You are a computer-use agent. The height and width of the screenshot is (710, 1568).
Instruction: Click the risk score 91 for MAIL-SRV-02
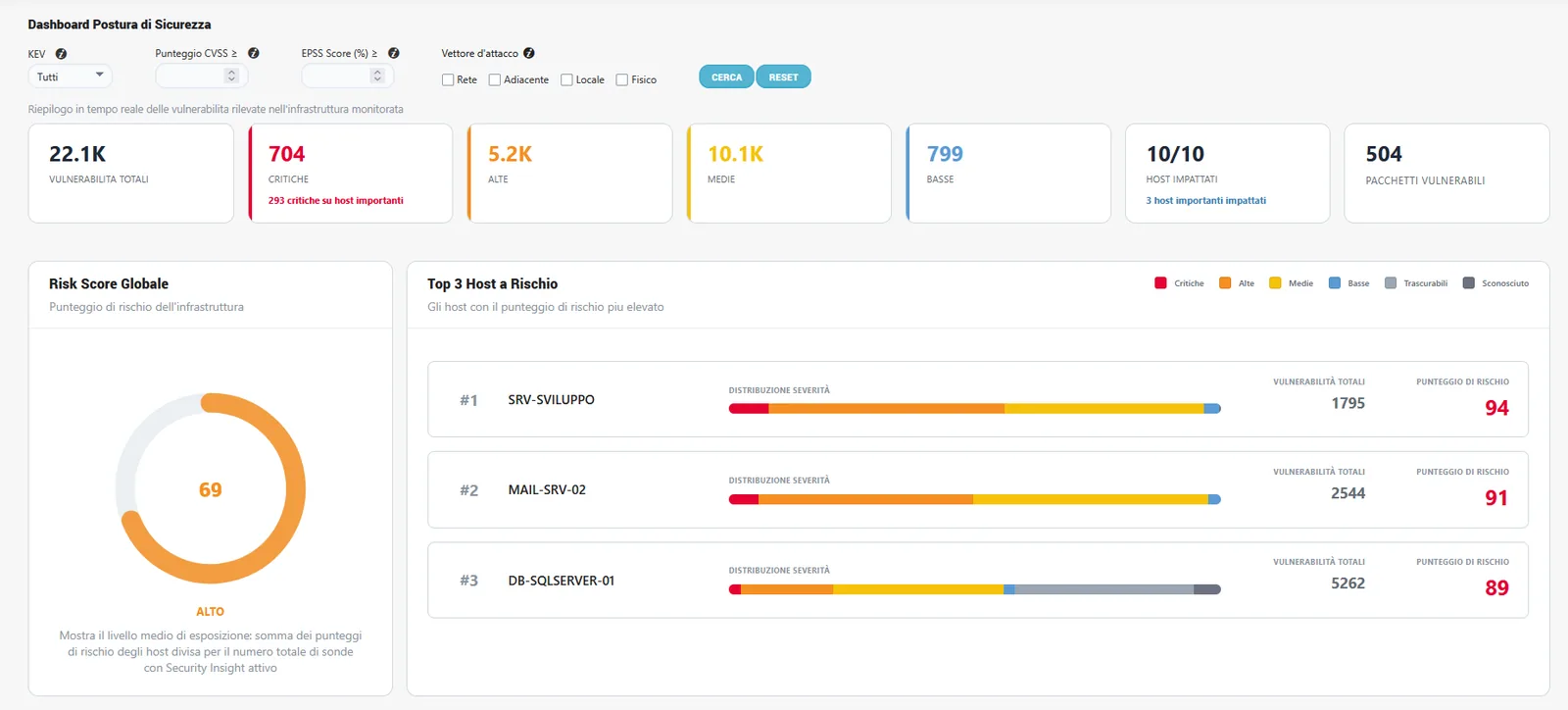pos(1496,498)
